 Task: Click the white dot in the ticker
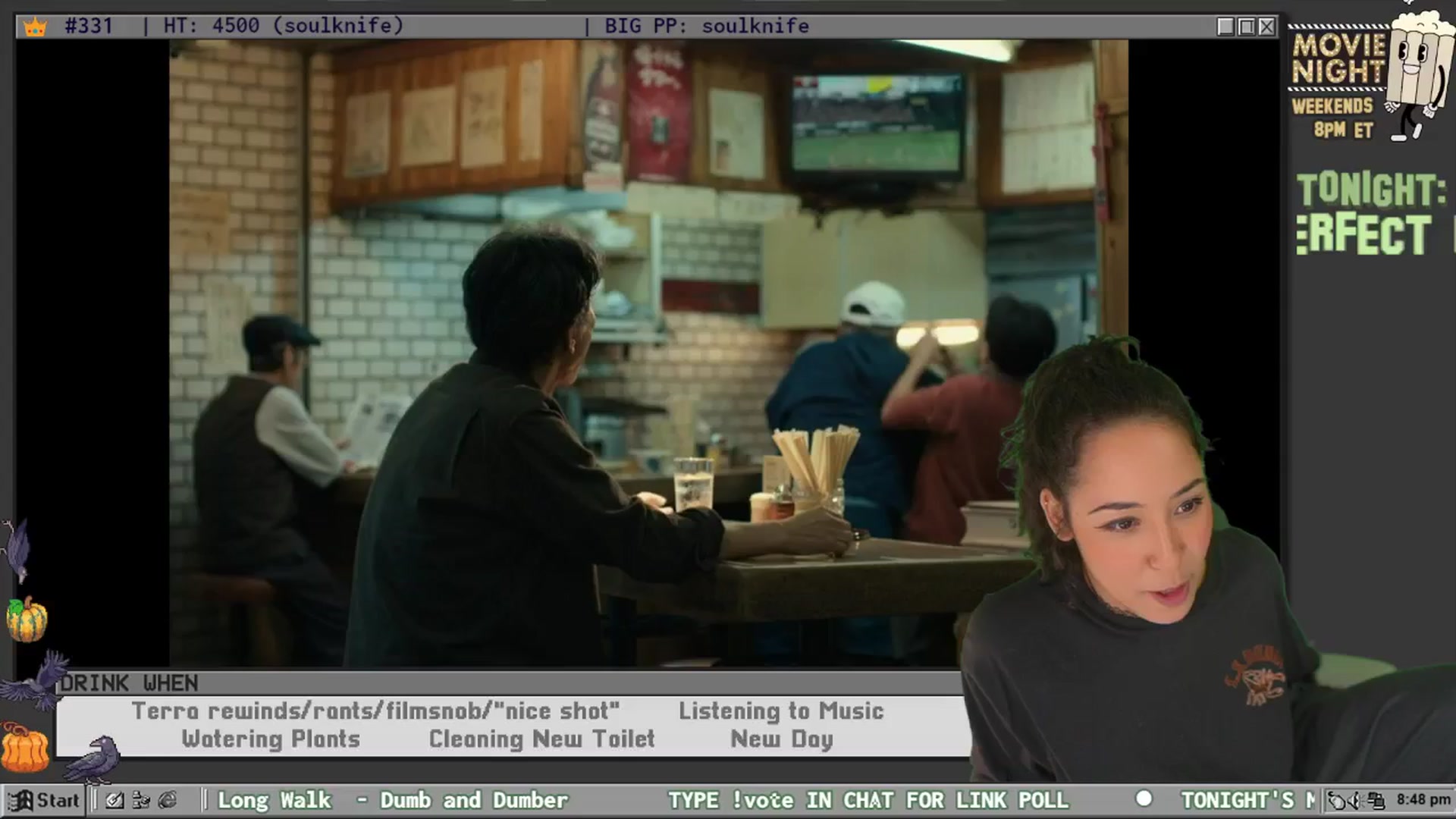click(x=1144, y=799)
